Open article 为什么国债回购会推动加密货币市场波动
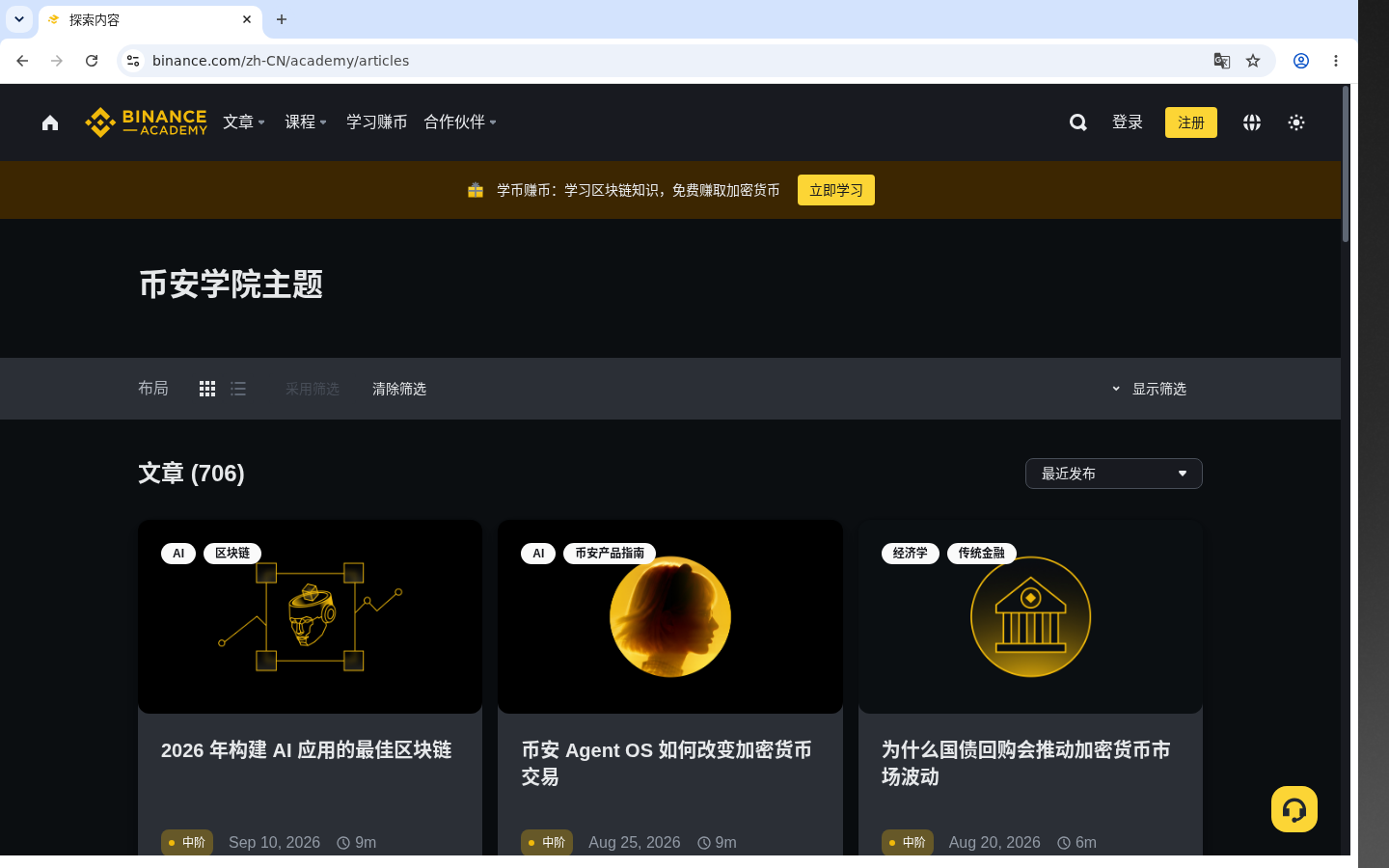1389x868 pixels. click(1026, 763)
